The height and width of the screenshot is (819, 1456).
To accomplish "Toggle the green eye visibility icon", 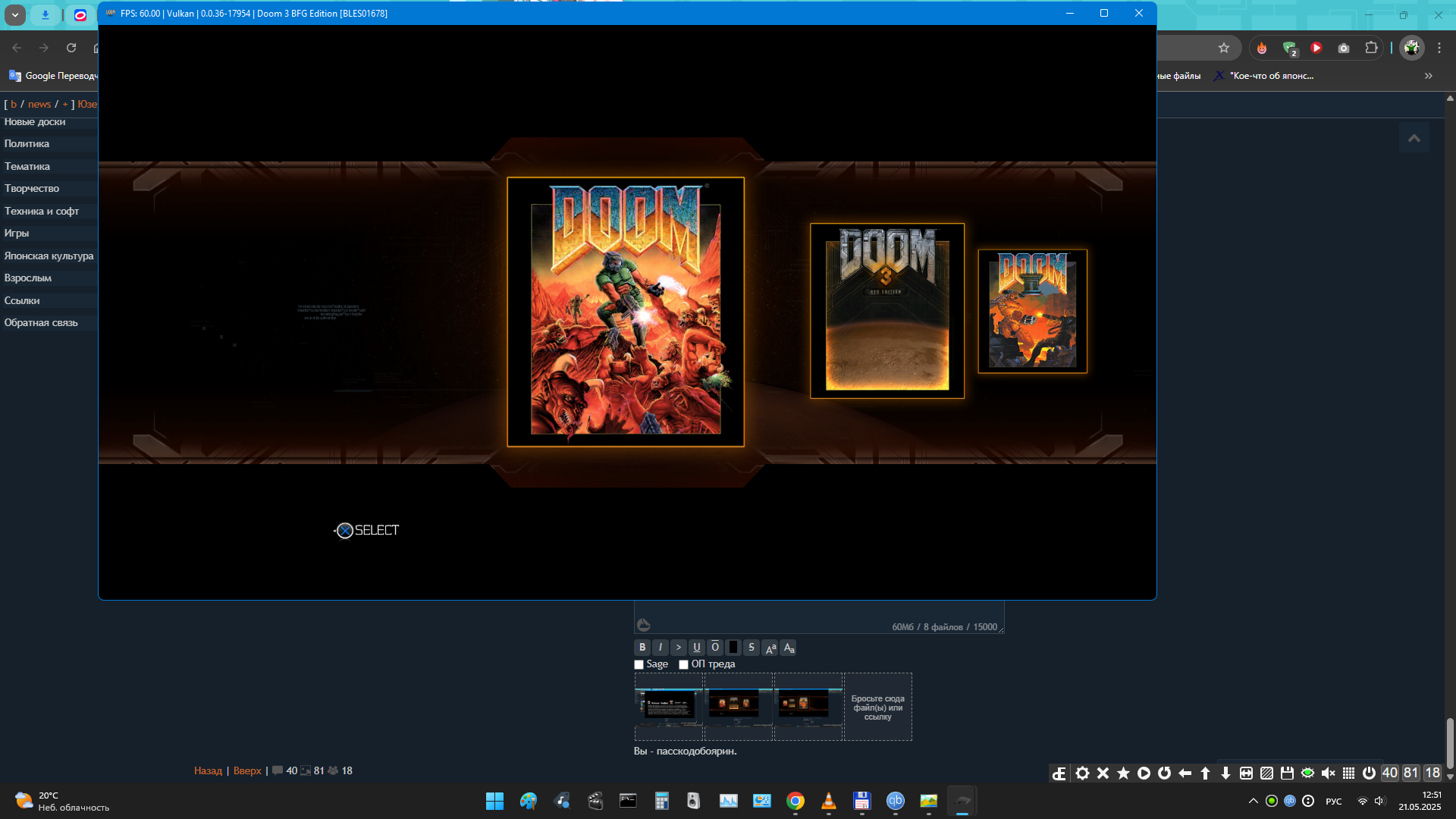I will (x=1307, y=773).
